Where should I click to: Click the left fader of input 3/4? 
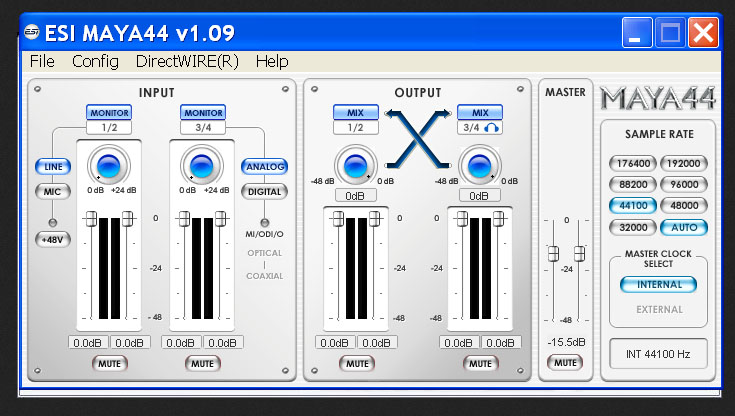[184, 219]
